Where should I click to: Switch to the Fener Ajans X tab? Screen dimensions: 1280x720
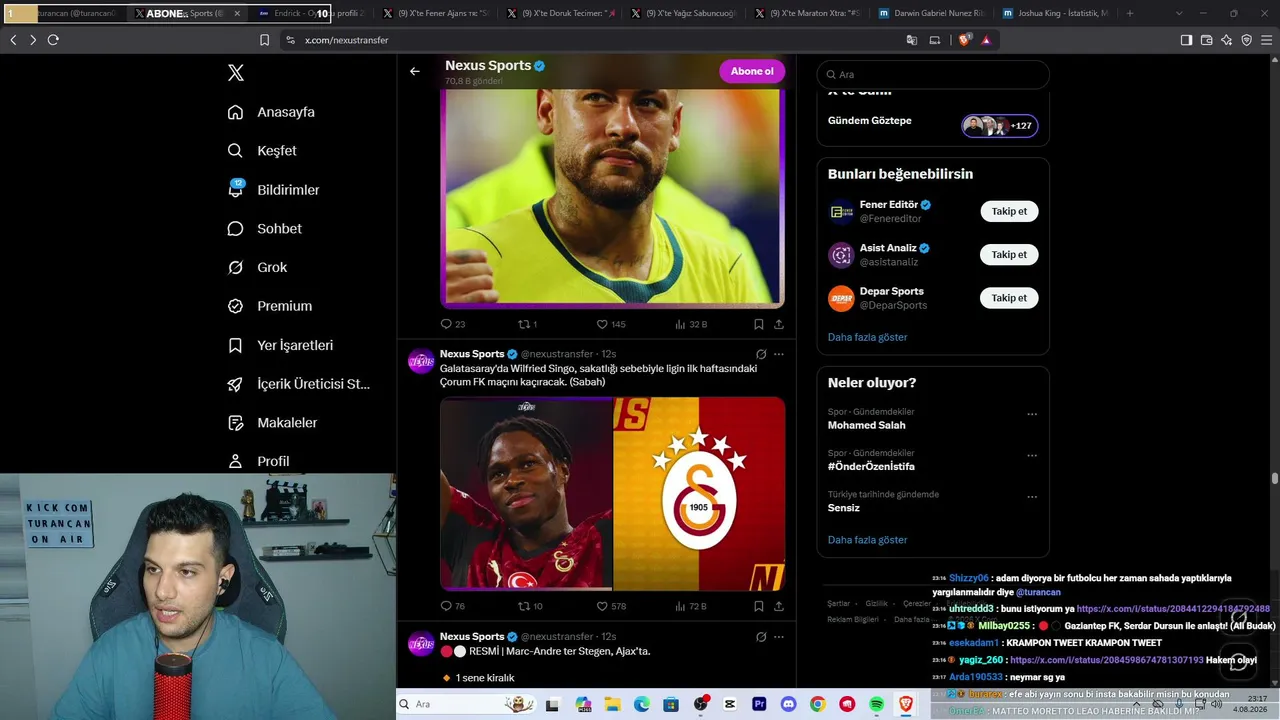[x=436, y=14]
